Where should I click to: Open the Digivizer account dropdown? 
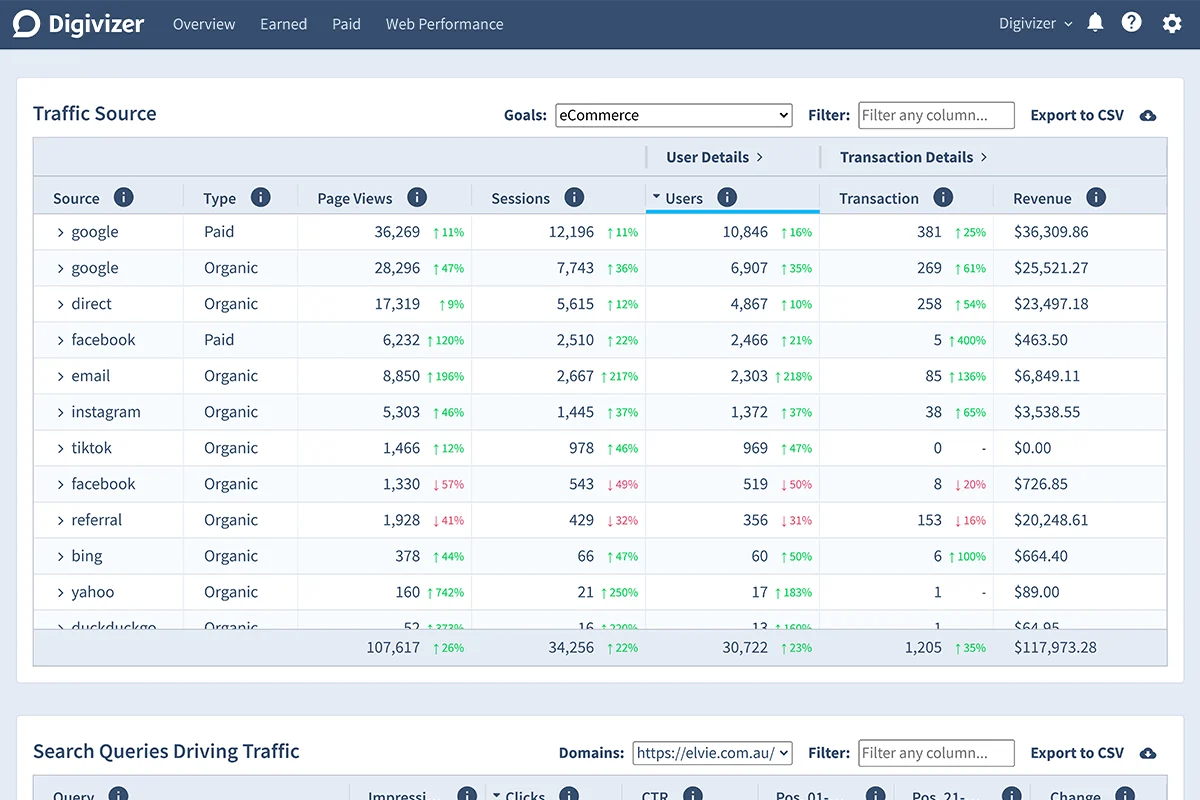click(1036, 23)
